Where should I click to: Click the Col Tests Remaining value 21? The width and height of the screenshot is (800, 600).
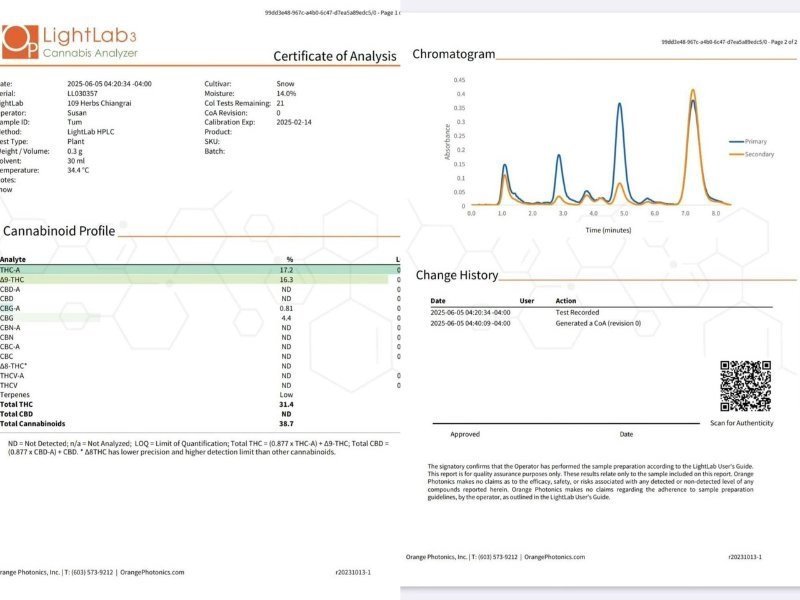[280, 103]
